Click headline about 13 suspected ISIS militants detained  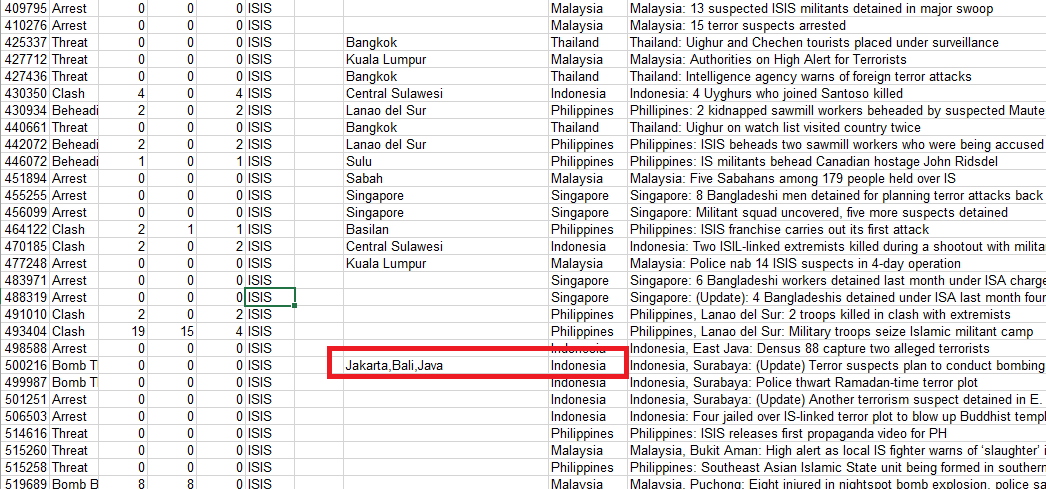pyautogui.click(x=811, y=9)
